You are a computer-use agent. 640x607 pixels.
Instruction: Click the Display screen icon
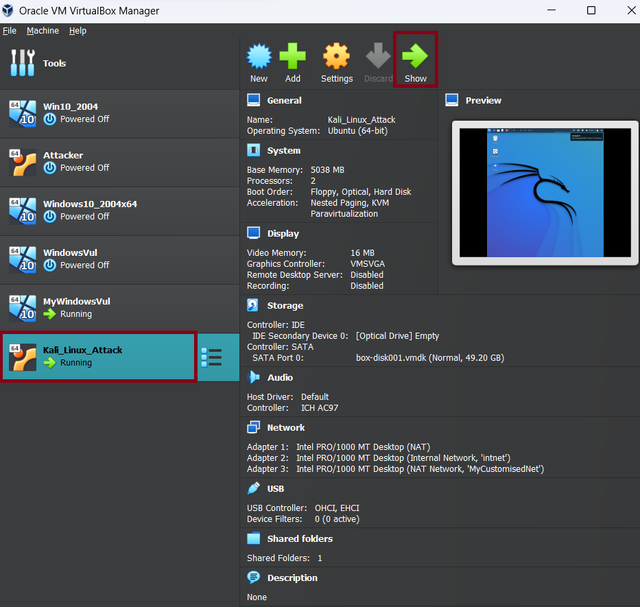[253, 233]
